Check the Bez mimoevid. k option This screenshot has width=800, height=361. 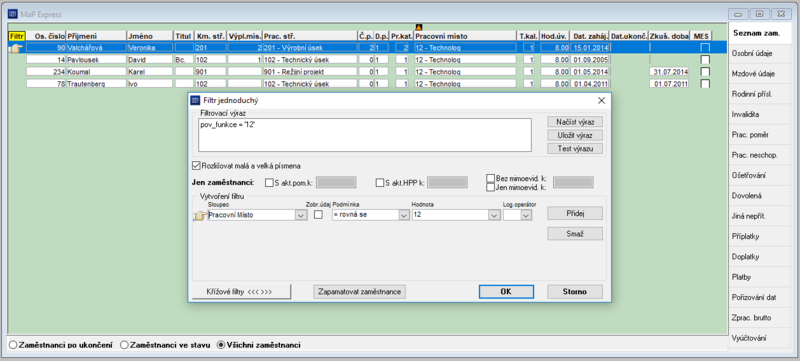[490, 178]
